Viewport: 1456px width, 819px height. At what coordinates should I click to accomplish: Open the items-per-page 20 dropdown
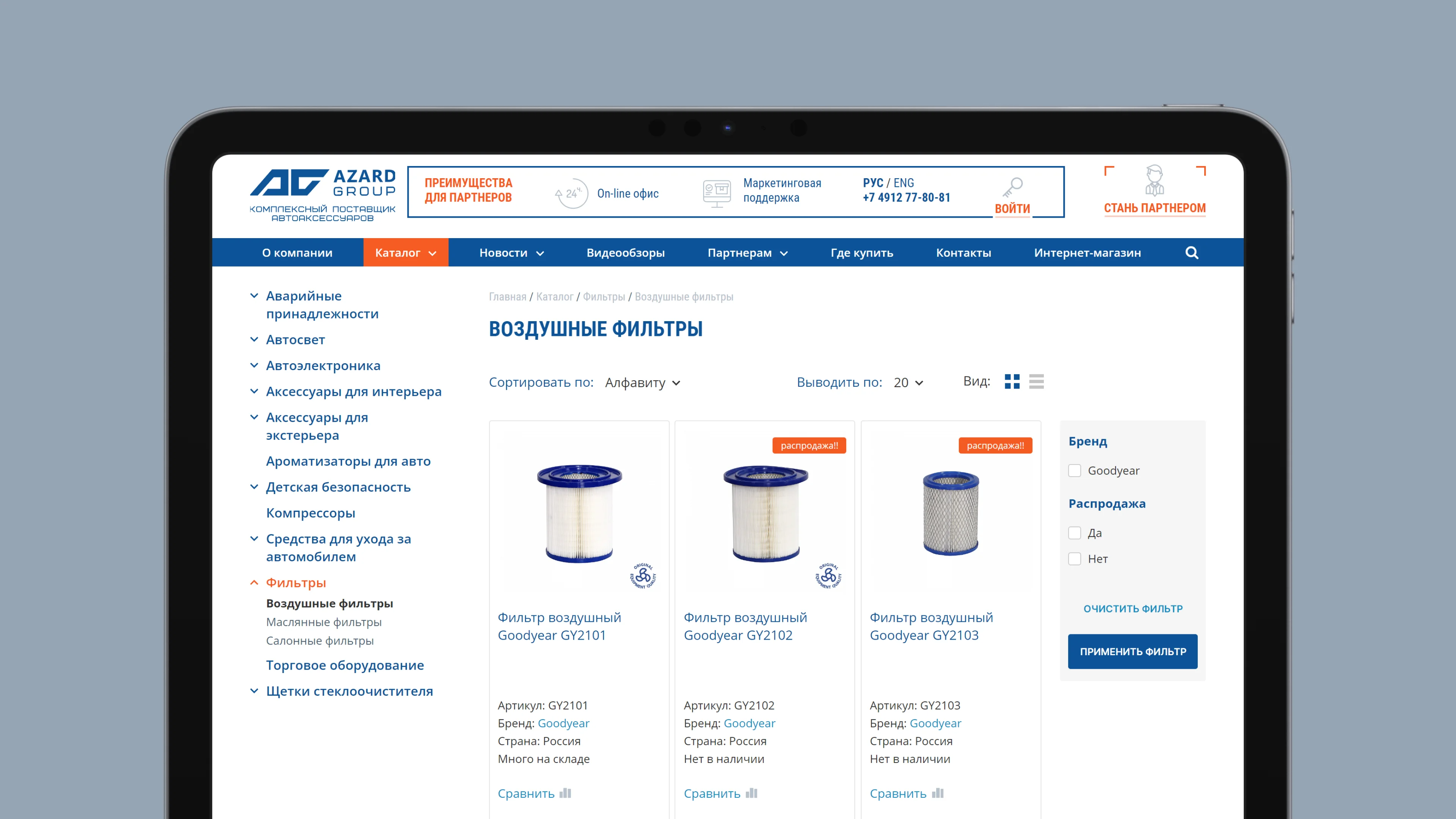908,383
